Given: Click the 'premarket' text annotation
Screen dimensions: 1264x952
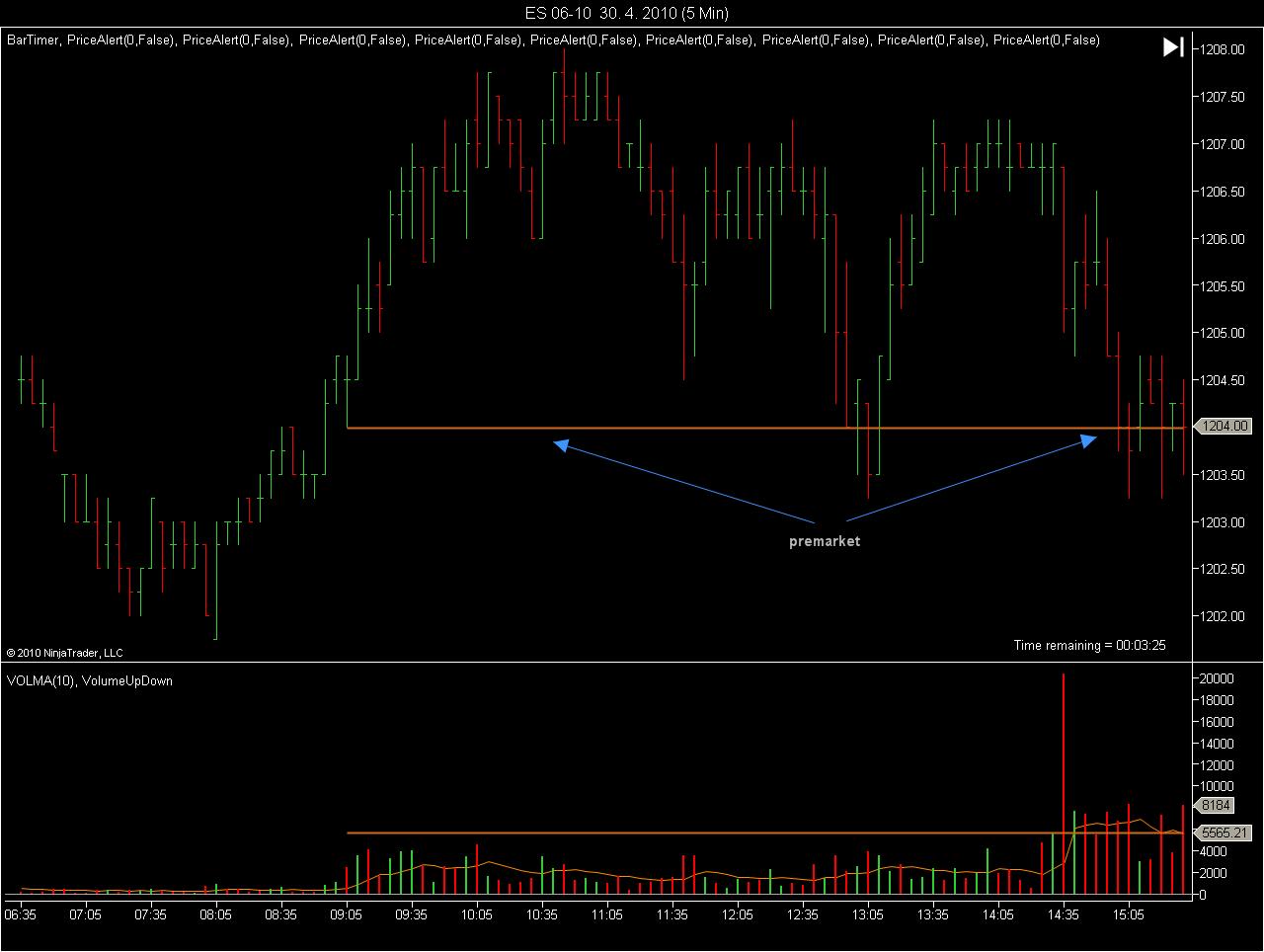Looking at the screenshot, I should click(x=825, y=541).
